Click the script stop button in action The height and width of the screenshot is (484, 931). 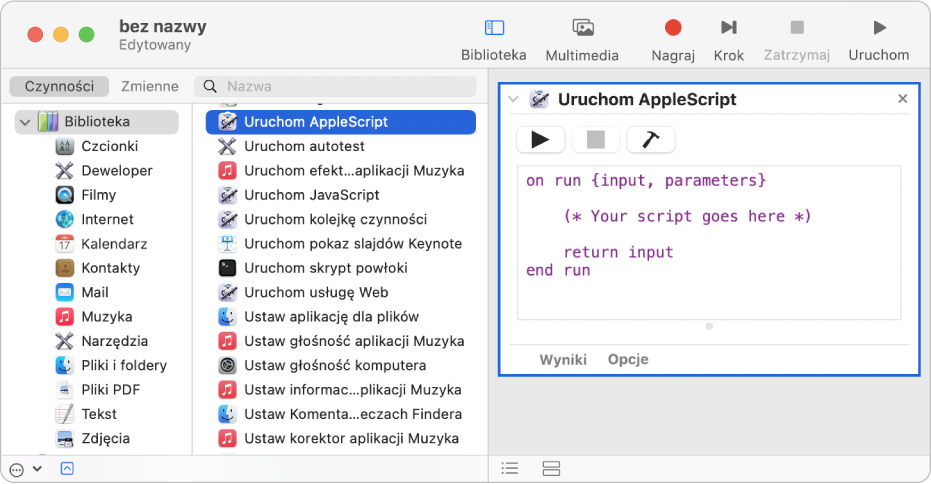(596, 140)
